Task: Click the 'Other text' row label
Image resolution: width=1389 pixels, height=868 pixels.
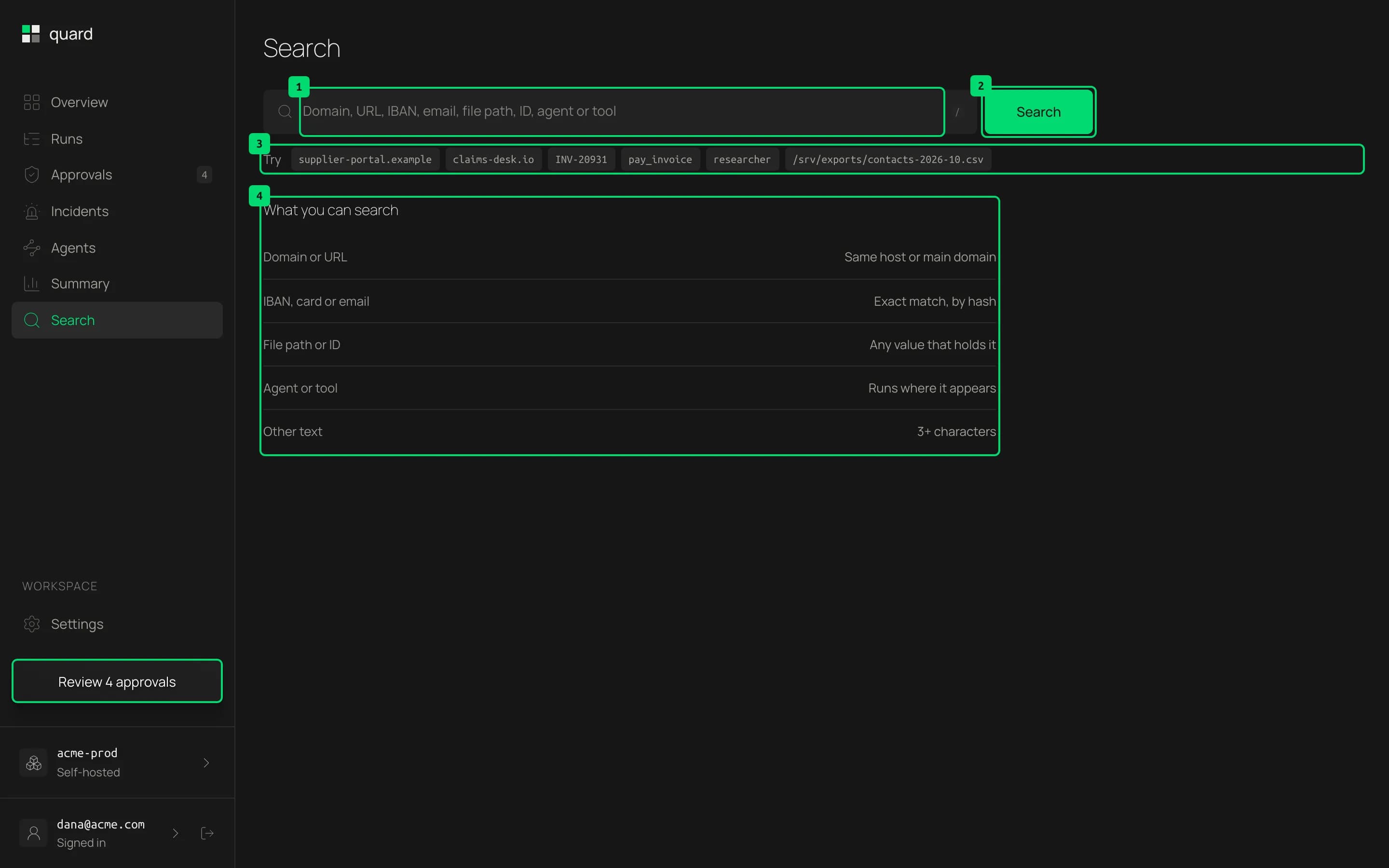Action: (x=292, y=432)
